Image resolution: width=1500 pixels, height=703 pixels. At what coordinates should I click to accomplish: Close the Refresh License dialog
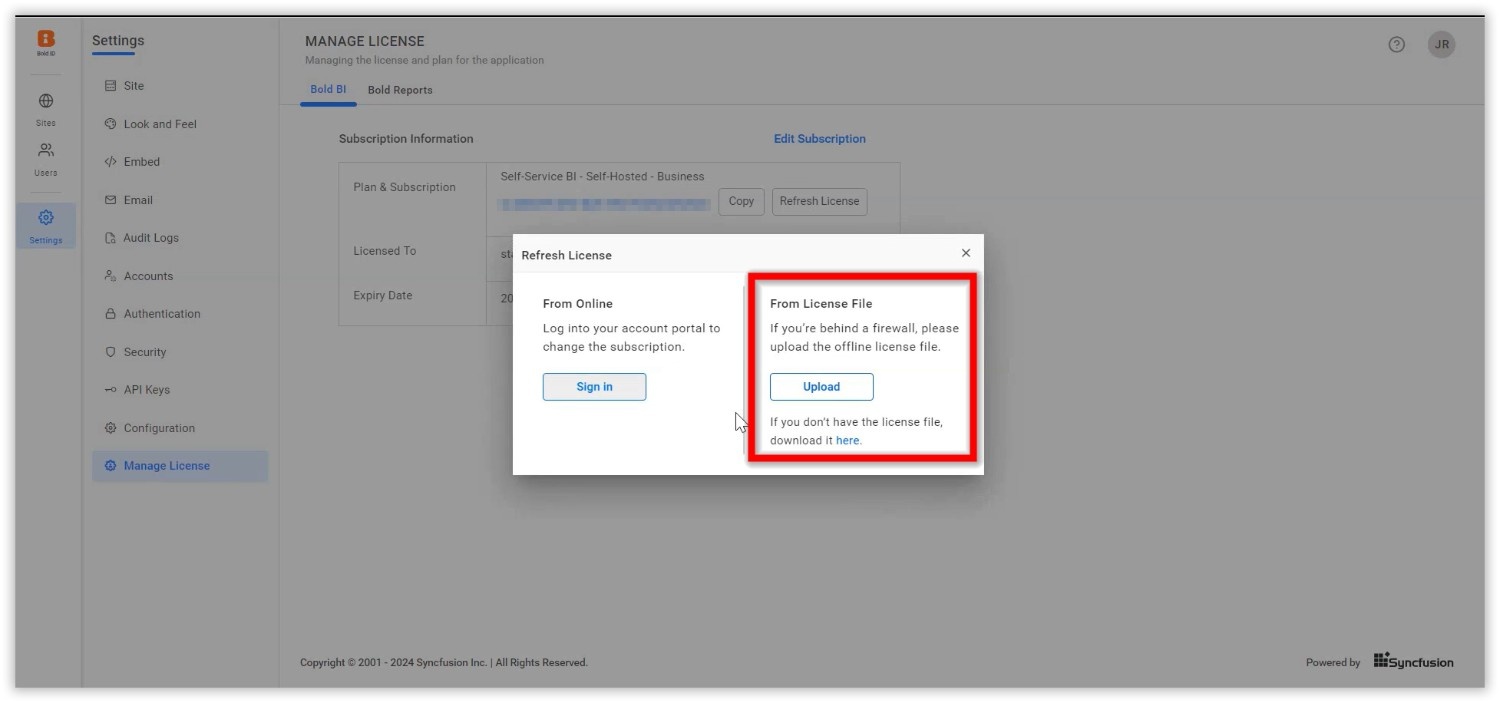coord(966,253)
